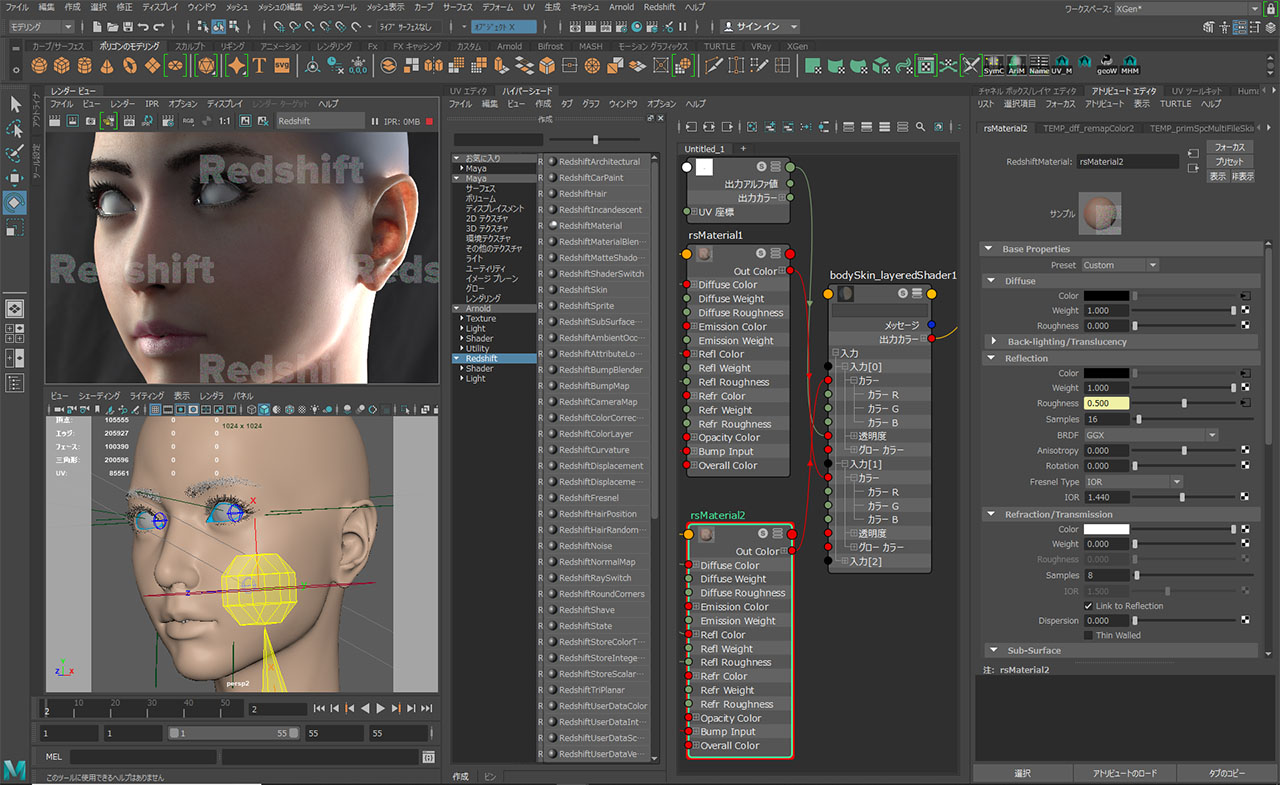The width and height of the screenshot is (1280, 785).
Task: Click the Reflection Roughness 0.500 value field
Action: pyautogui.click(x=1106, y=403)
